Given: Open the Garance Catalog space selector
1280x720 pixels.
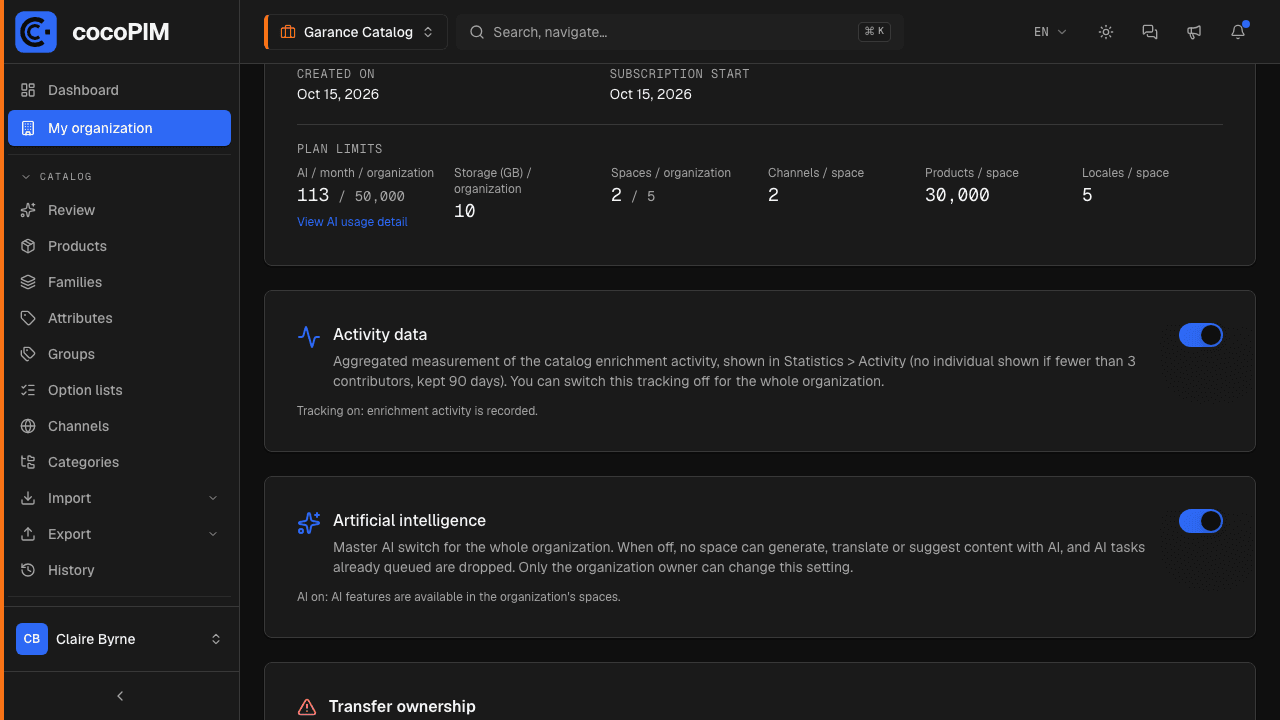Looking at the screenshot, I should point(356,32).
